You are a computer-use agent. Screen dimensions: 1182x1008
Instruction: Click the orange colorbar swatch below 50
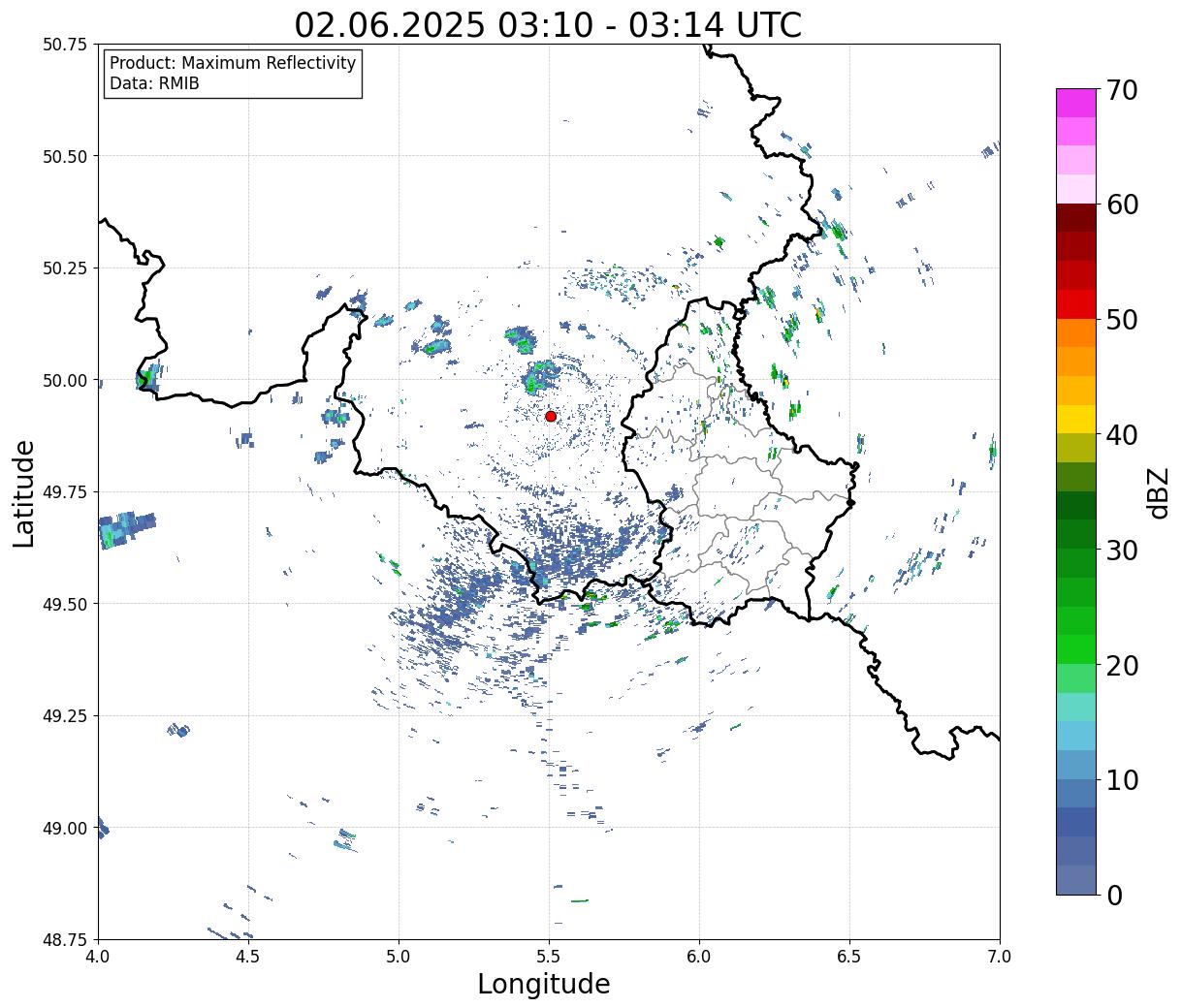click(x=1076, y=333)
